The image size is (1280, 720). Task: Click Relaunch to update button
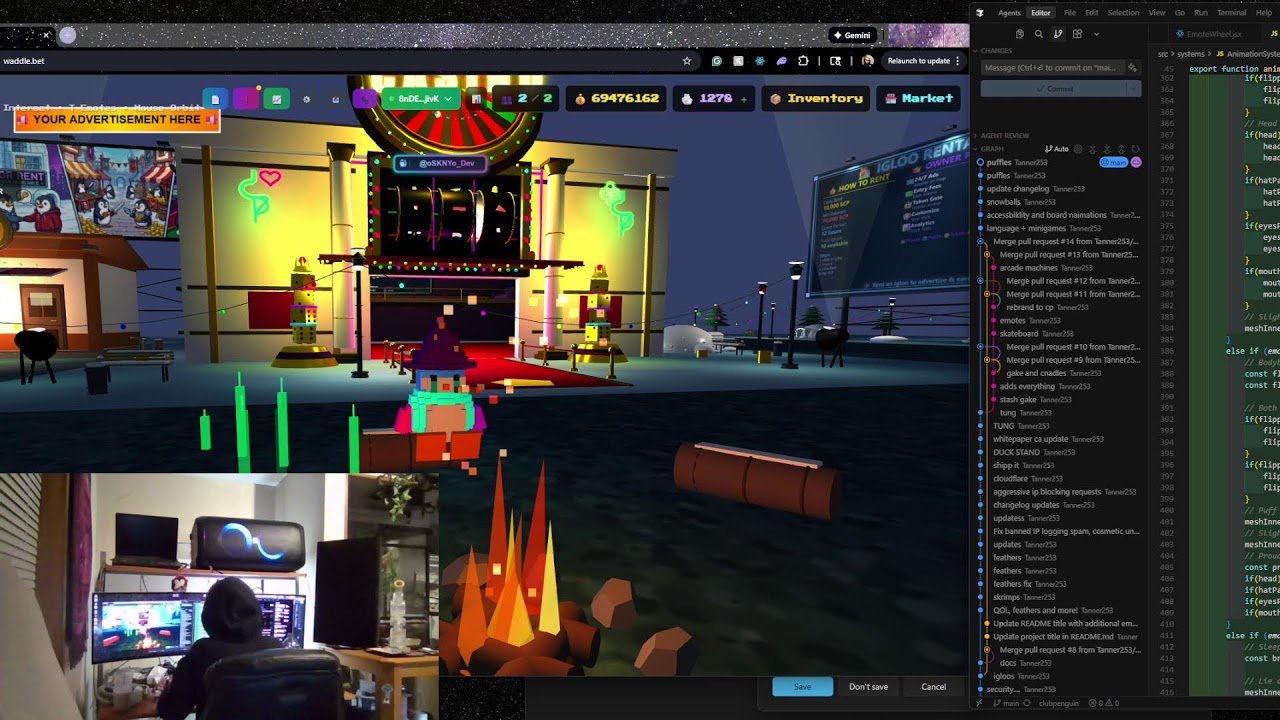[x=924, y=61]
